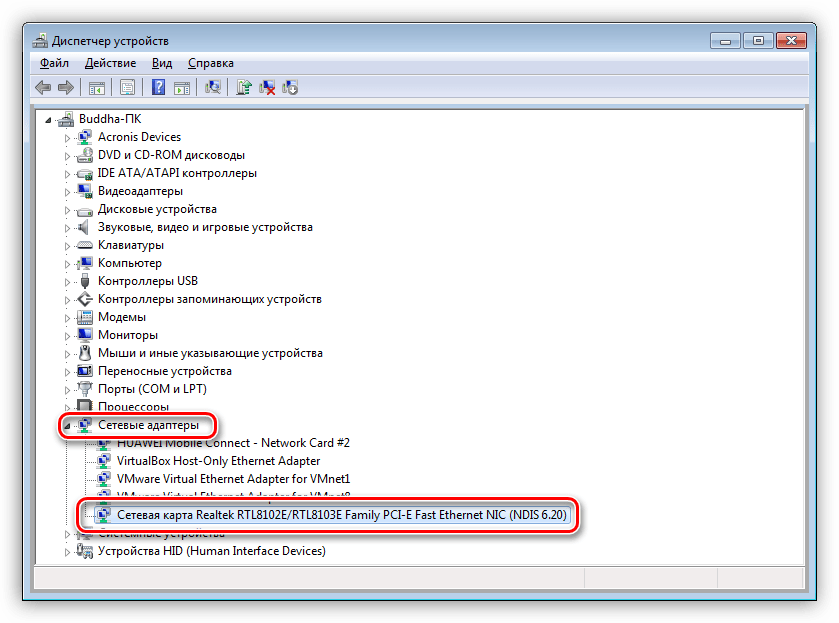Open the Файл menu
This screenshot has width=839, height=623.
(x=54, y=63)
